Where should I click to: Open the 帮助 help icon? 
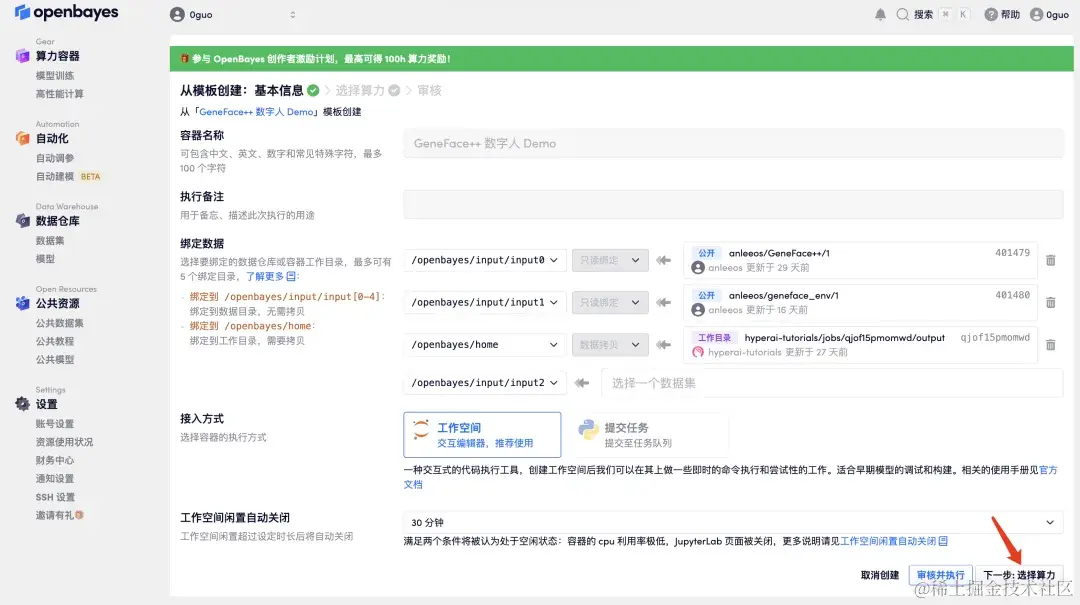click(x=990, y=14)
